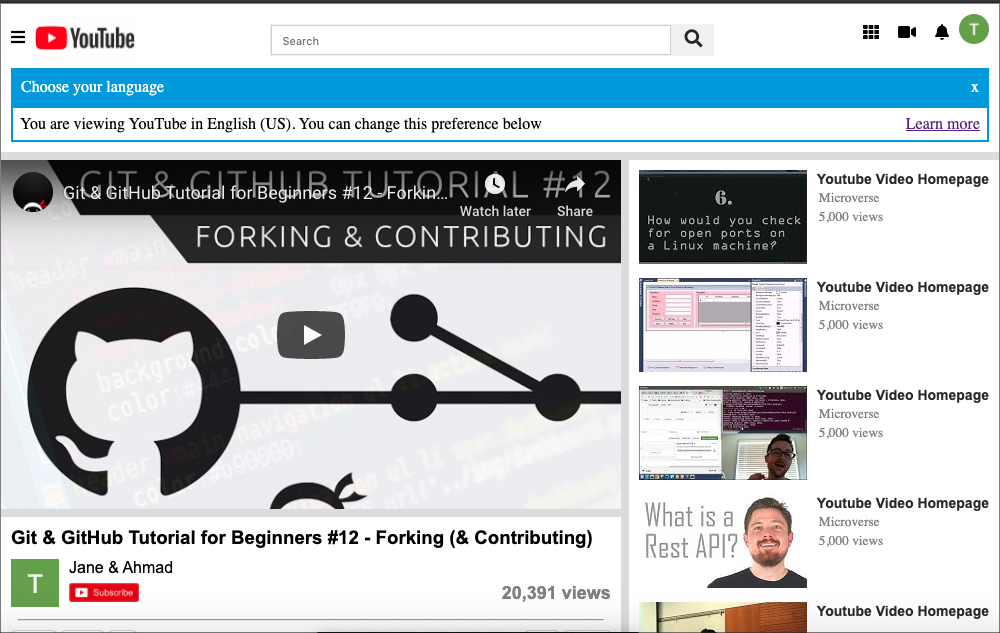Click the red Subscribe button
Screen dimensions: 1000x633
[104, 593]
